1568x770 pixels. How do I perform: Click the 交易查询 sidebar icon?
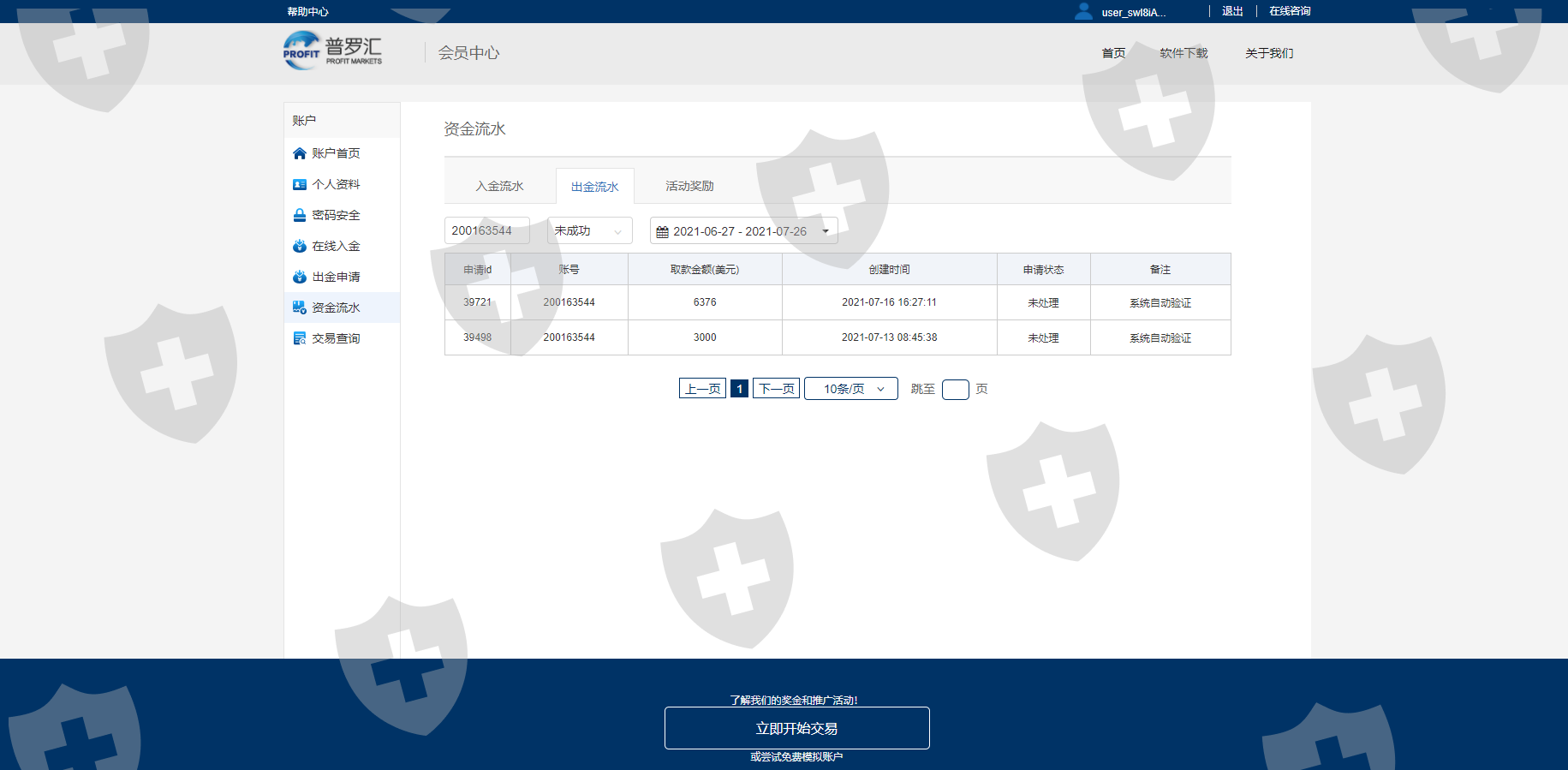pos(299,338)
